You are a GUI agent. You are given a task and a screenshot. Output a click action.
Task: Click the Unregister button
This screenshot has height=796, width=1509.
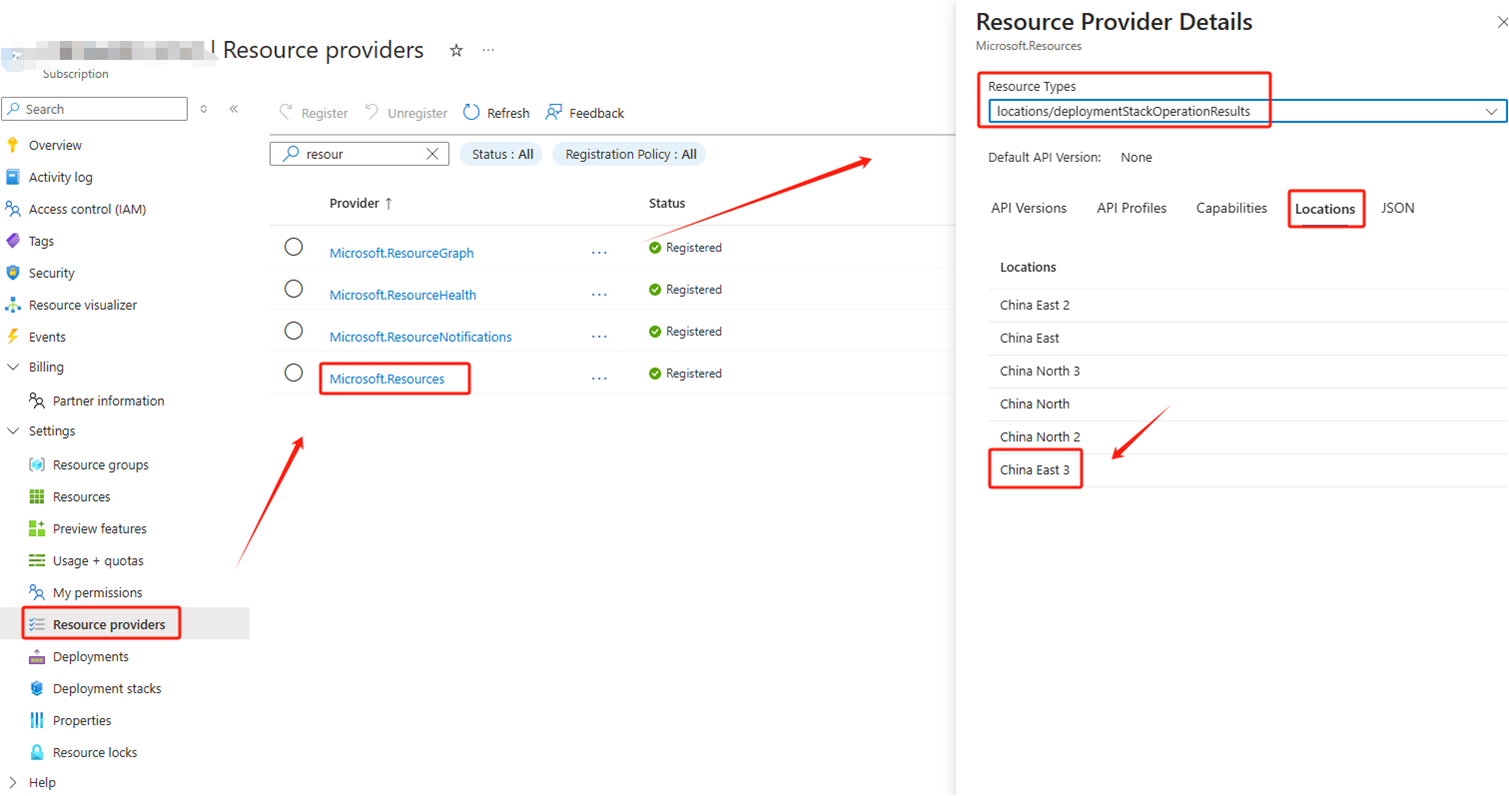(x=406, y=113)
